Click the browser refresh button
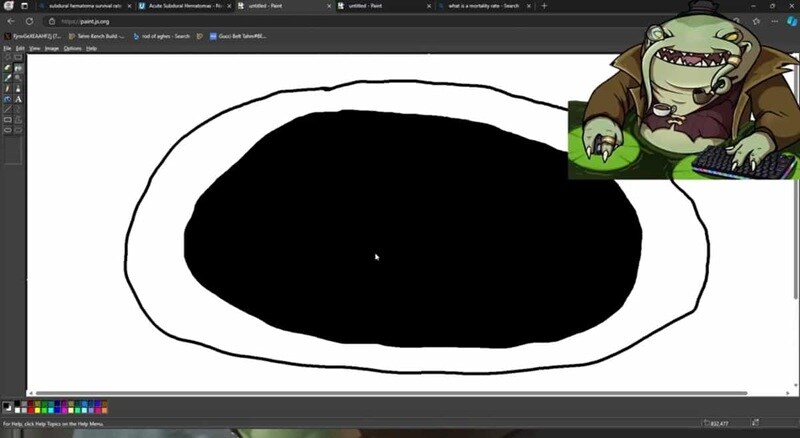 [x=46, y=21]
